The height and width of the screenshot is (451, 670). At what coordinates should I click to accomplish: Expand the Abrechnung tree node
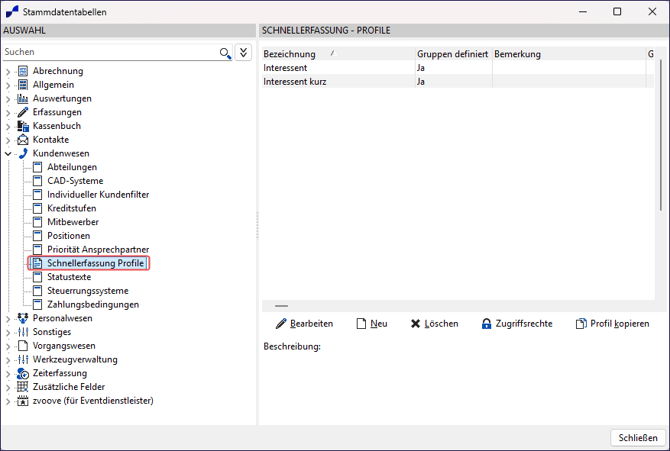pos(8,71)
